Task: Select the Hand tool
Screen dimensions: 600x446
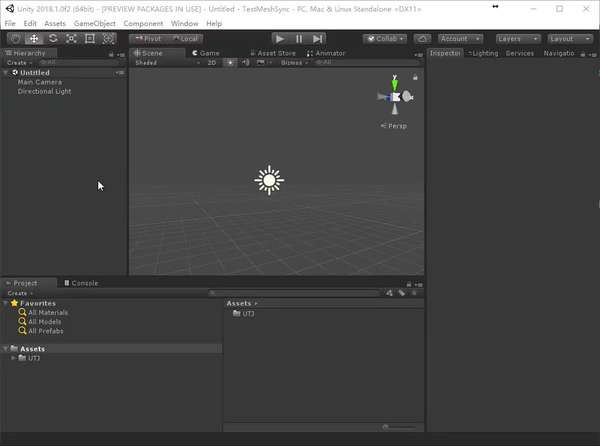Action: click(x=15, y=39)
